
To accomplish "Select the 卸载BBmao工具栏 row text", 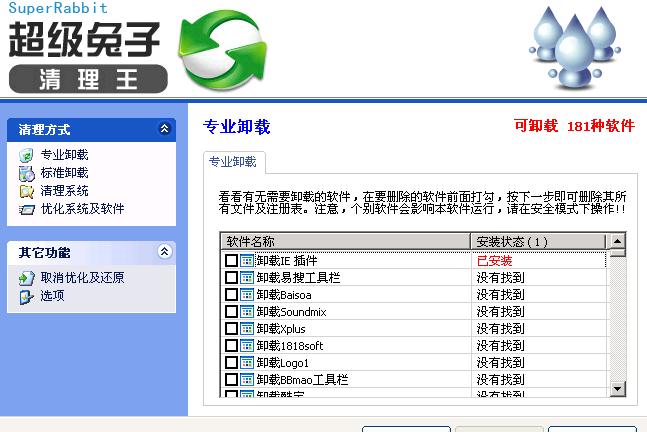I will point(302,380).
